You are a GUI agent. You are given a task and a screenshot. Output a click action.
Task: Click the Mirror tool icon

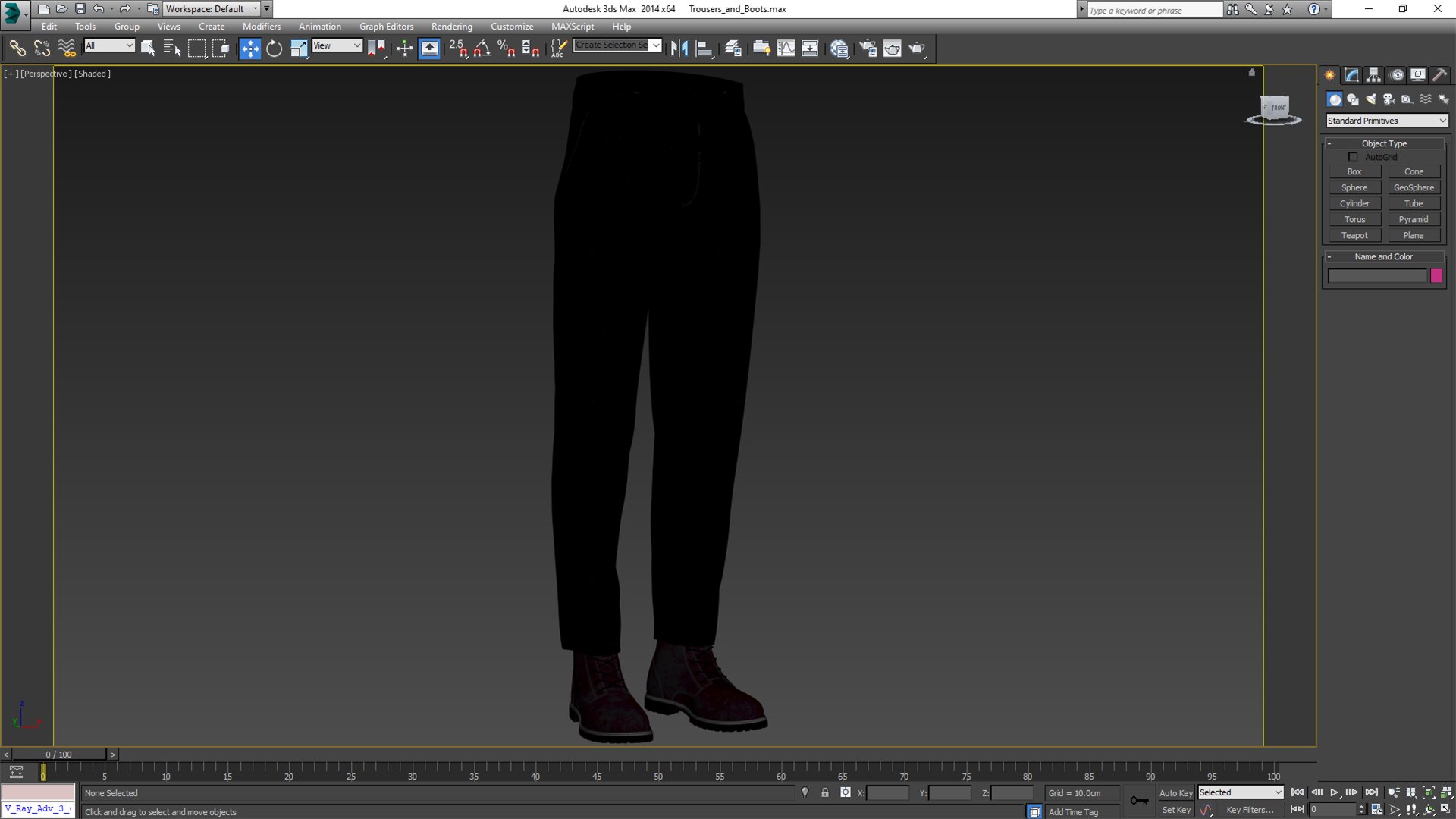click(x=679, y=49)
